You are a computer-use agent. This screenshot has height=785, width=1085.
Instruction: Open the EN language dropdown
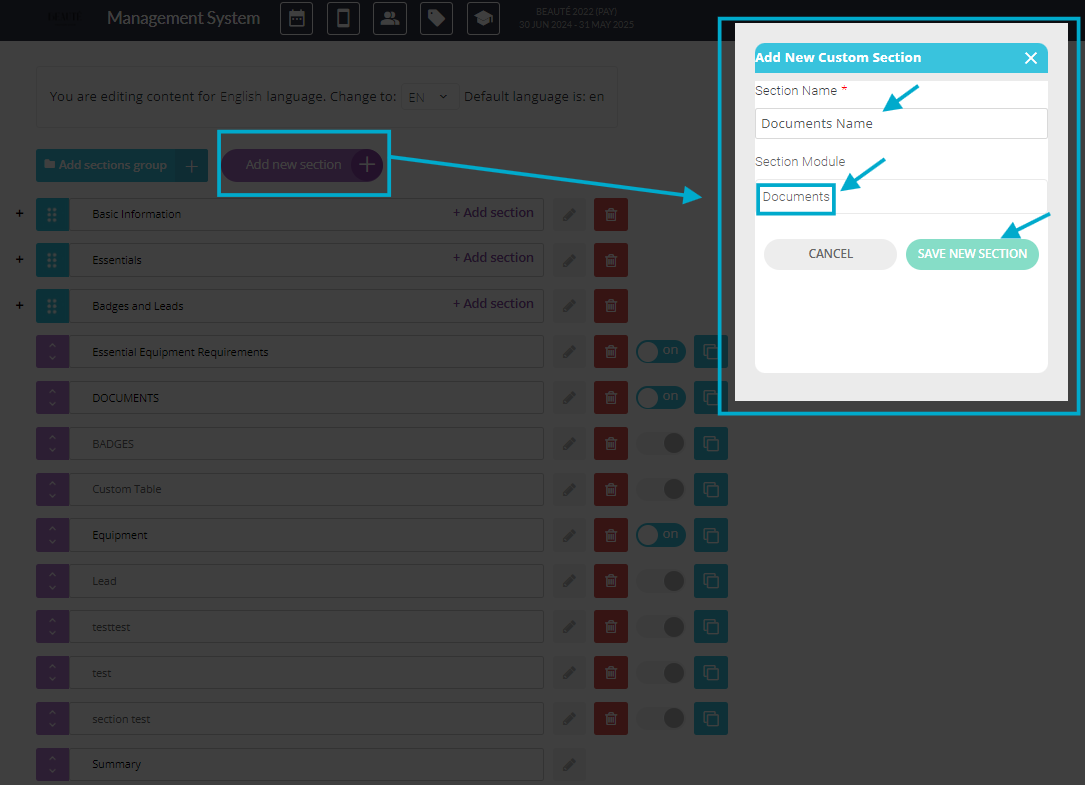(x=429, y=97)
